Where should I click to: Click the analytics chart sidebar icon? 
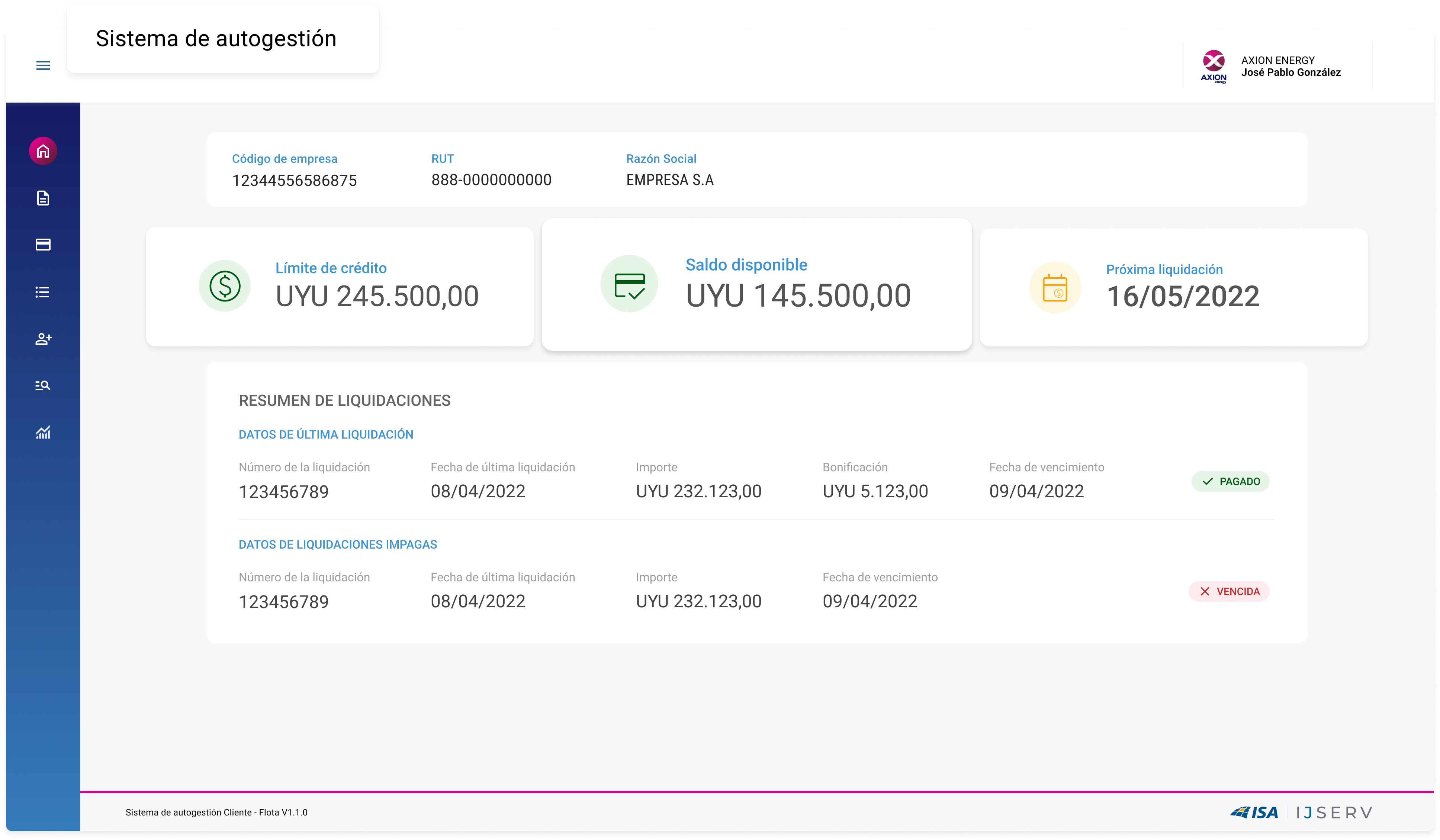pyautogui.click(x=43, y=432)
